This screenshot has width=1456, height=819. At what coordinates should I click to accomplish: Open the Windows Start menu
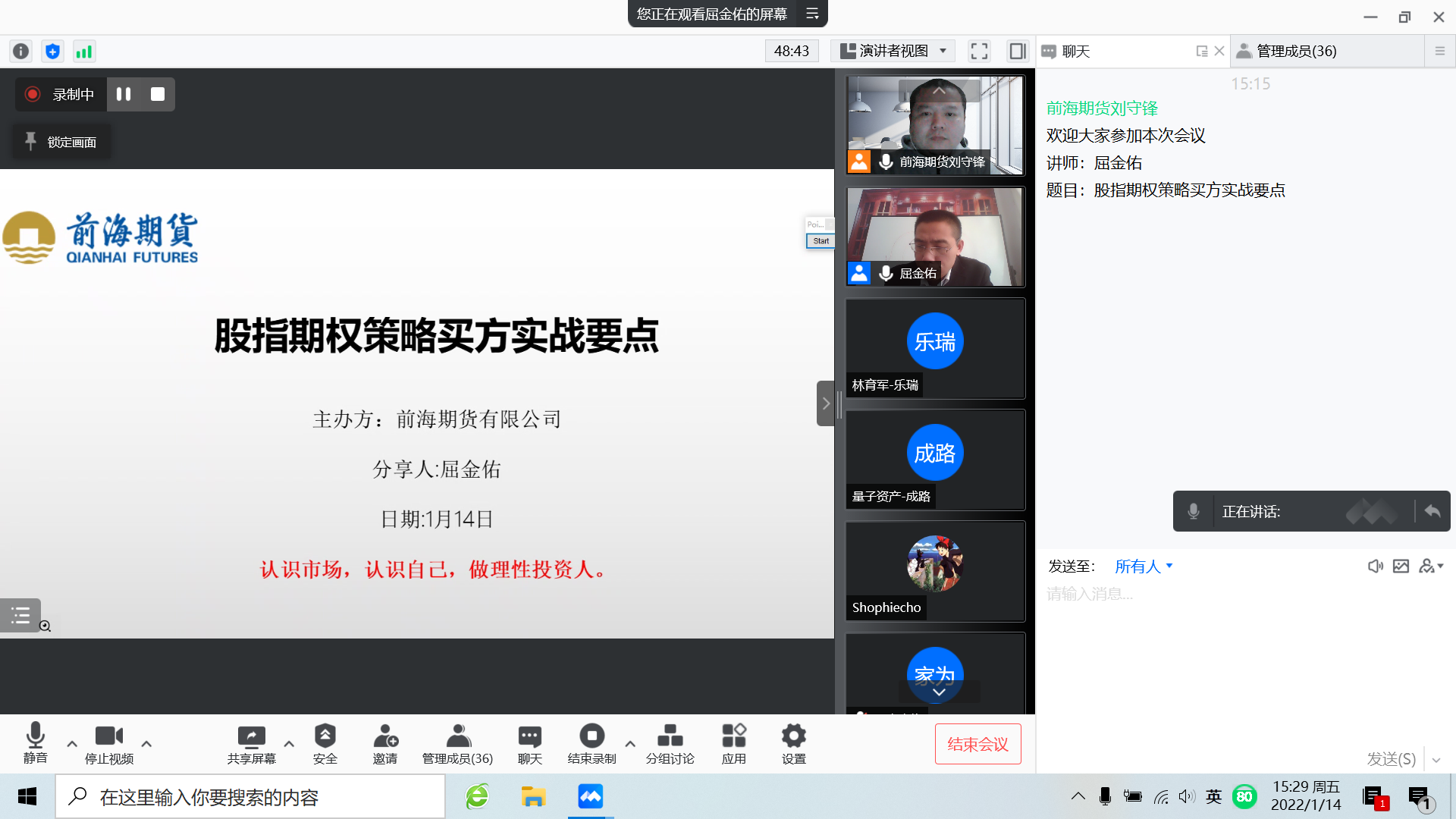27,796
